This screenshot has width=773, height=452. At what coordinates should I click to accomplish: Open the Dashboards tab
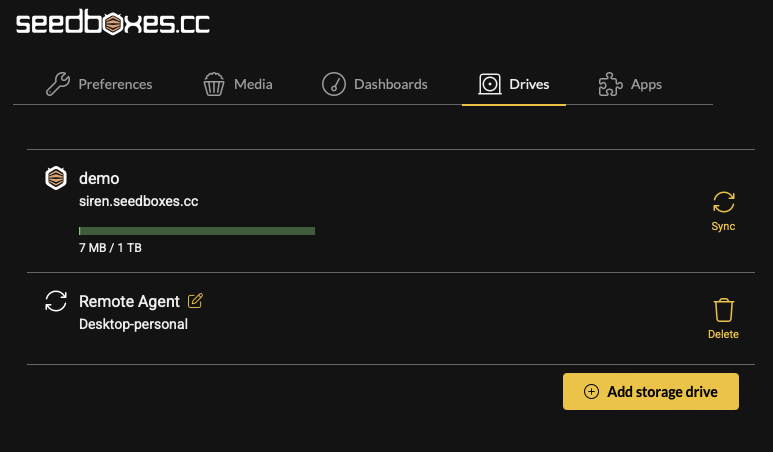tap(390, 84)
